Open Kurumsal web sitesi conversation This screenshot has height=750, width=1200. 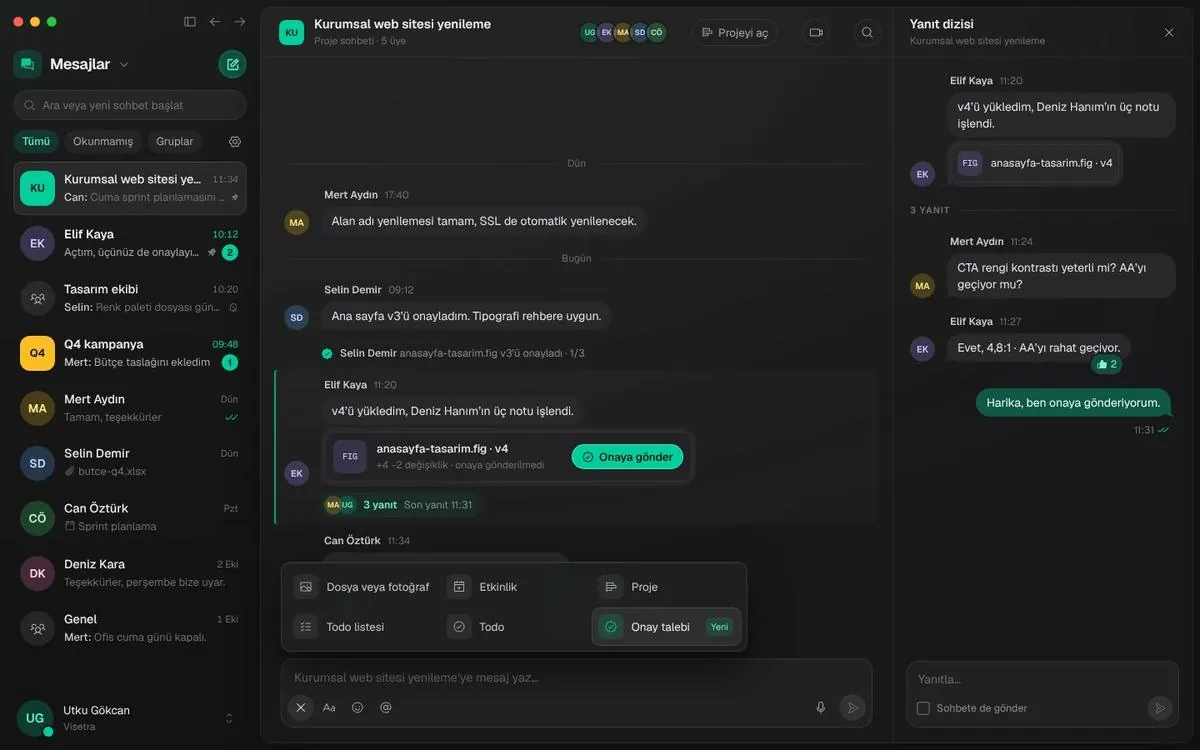[130, 188]
